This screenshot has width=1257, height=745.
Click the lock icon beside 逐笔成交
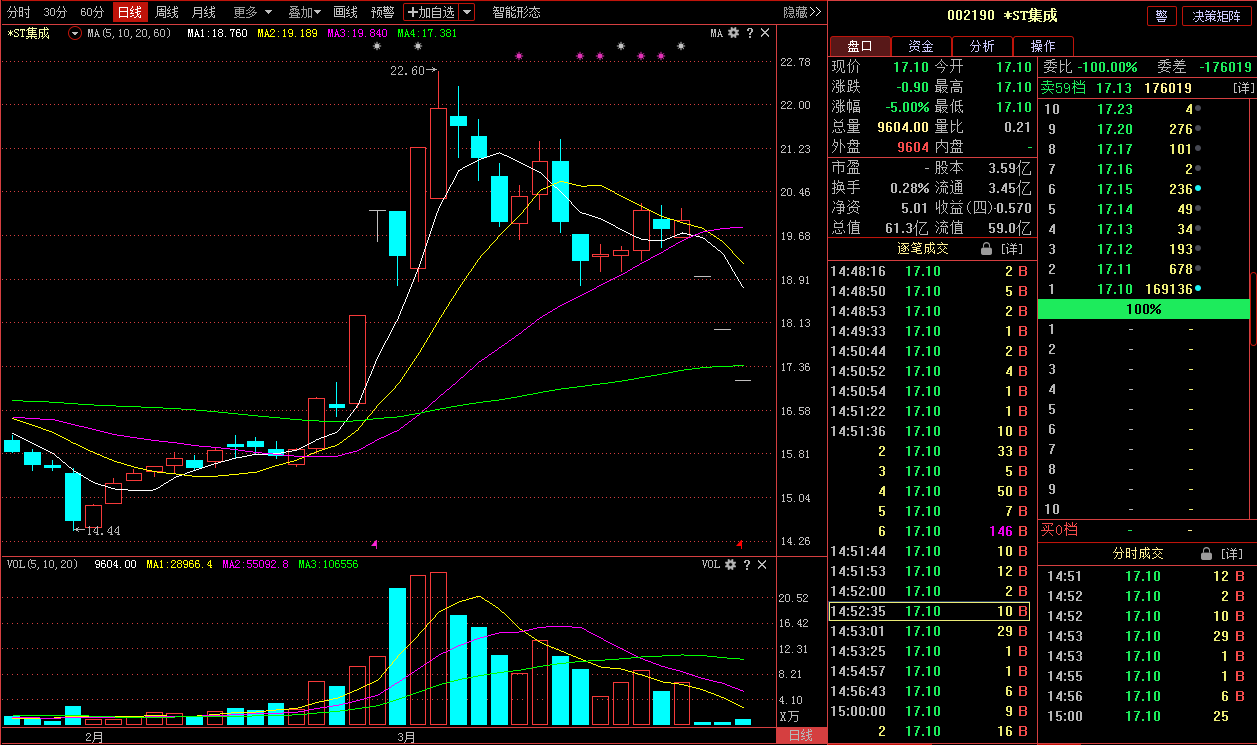click(x=986, y=248)
